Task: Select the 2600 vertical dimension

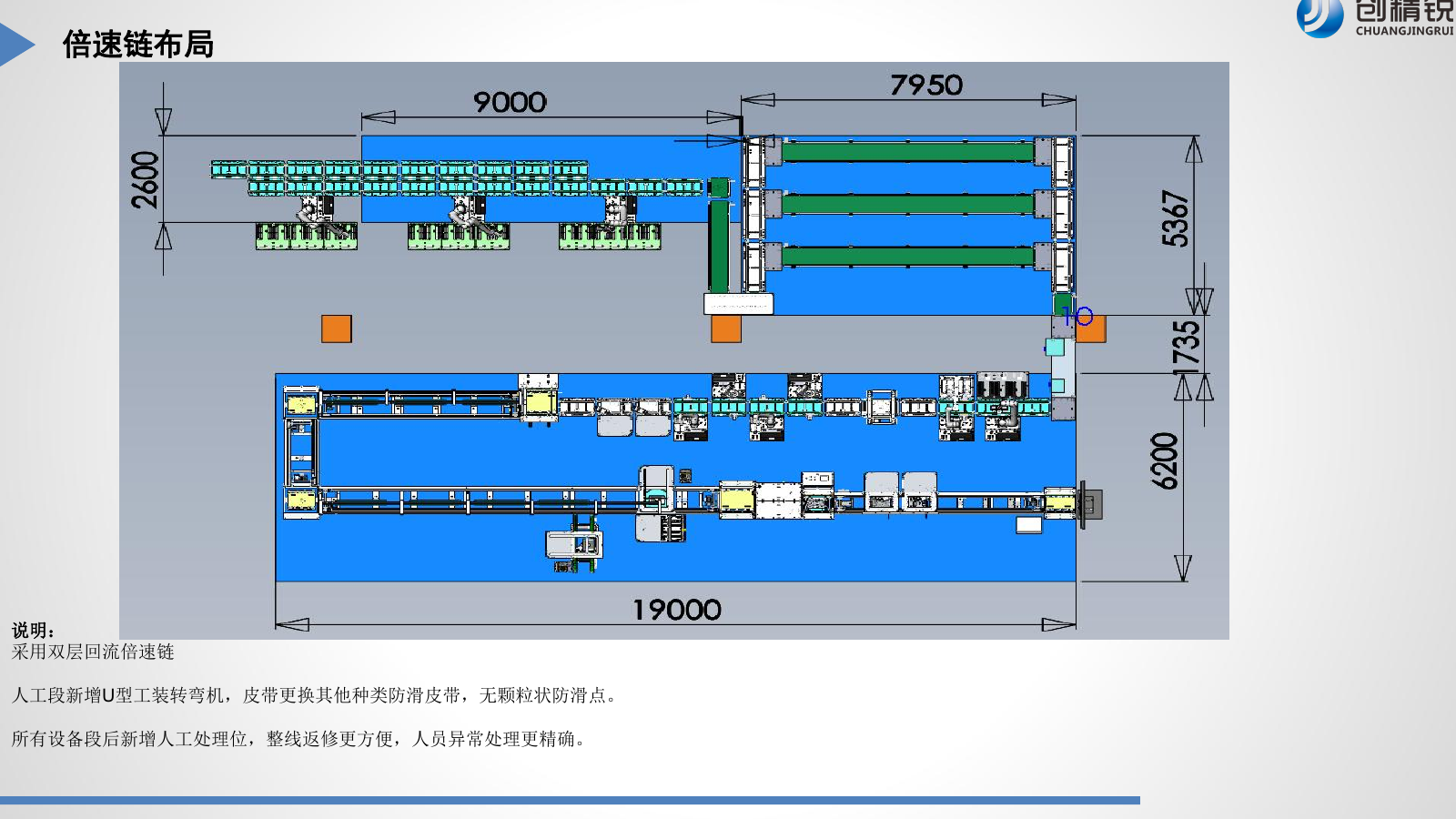Action: [x=146, y=180]
